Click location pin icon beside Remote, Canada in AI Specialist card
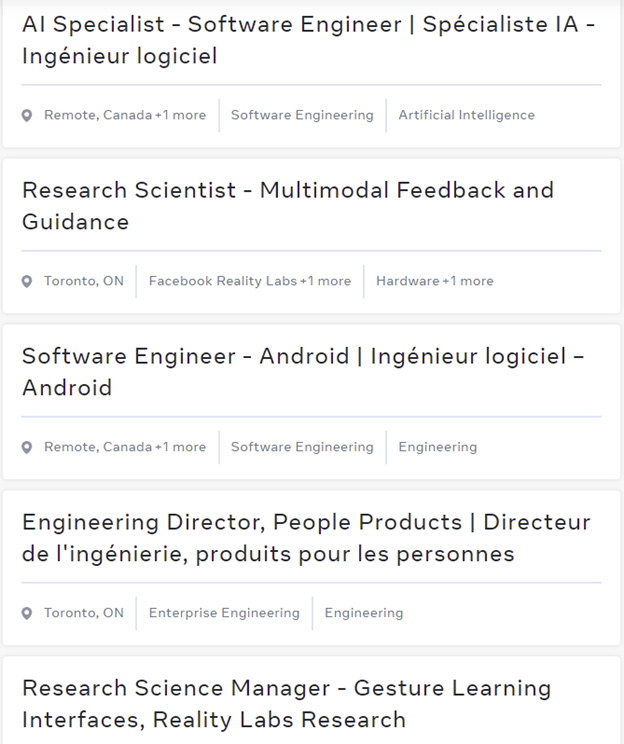 point(27,116)
